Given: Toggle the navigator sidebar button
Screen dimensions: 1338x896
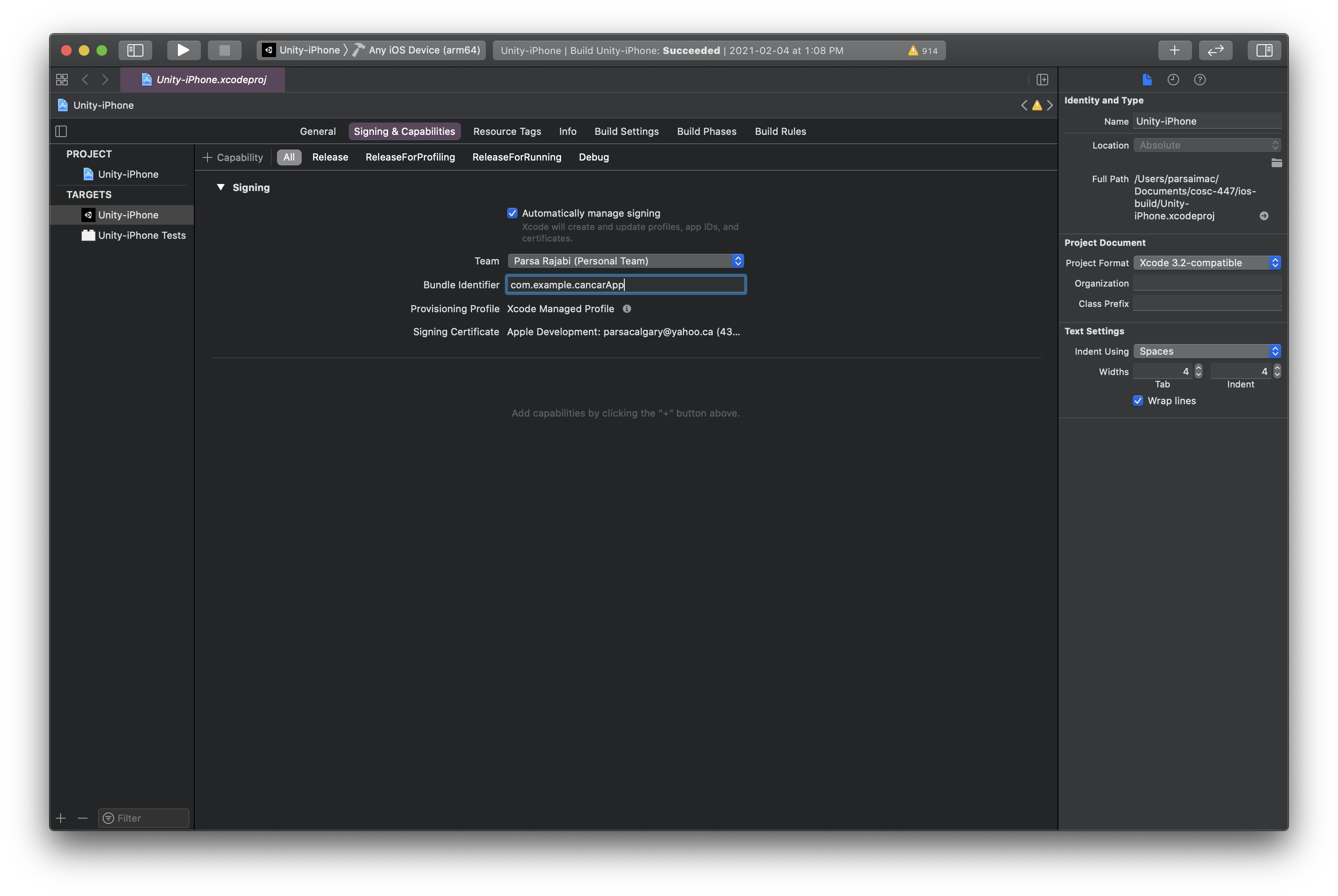Looking at the screenshot, I should (135, 50).
